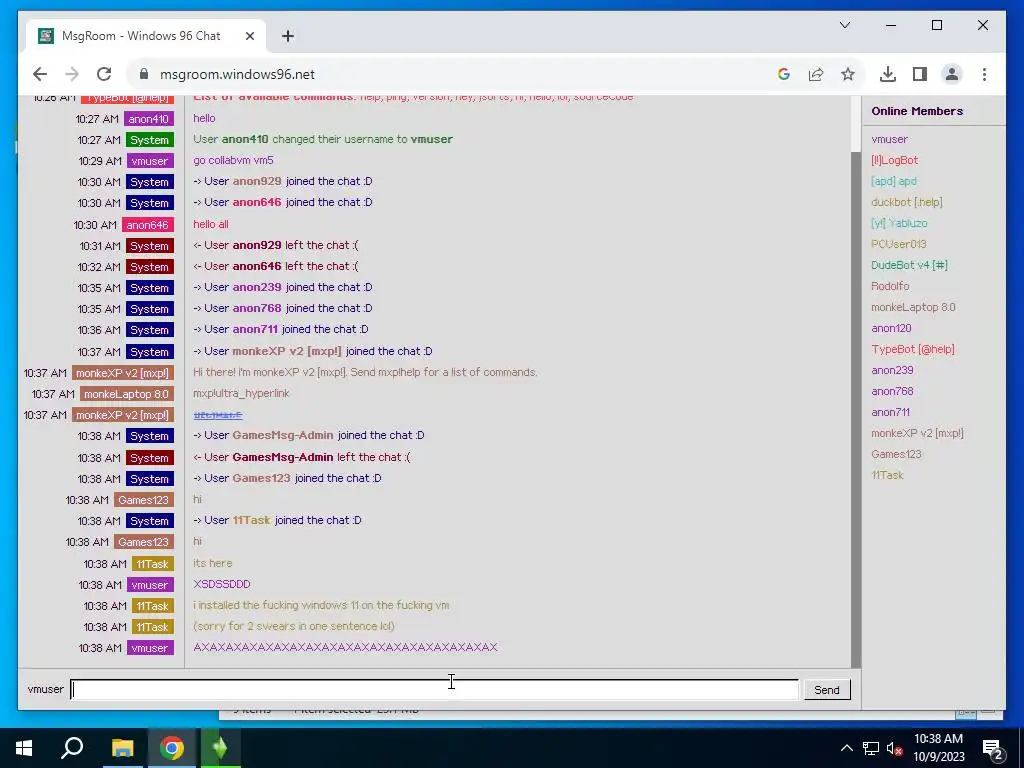Switch to Chrome on the taskbar

pyautogui.click(x=172, y=748)
